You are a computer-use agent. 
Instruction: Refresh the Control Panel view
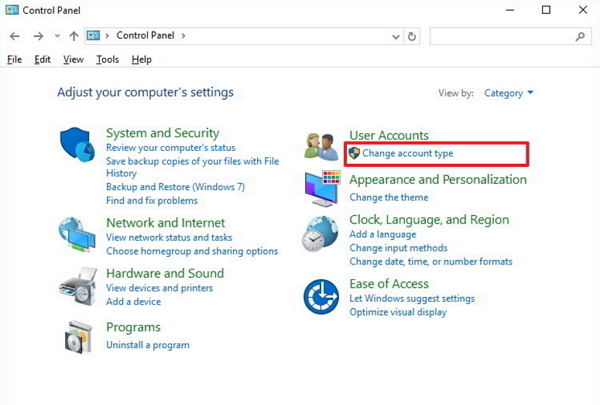(412, 36)
